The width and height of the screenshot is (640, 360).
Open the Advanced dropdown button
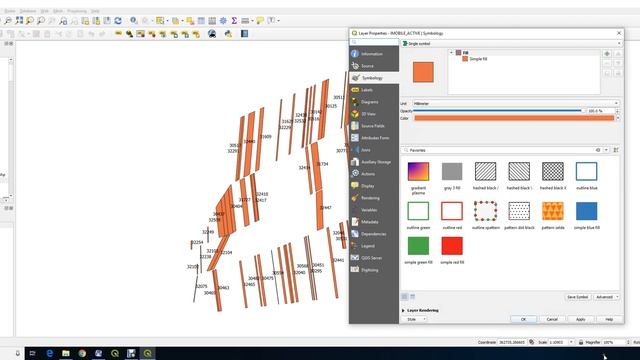tap(607, 297)
